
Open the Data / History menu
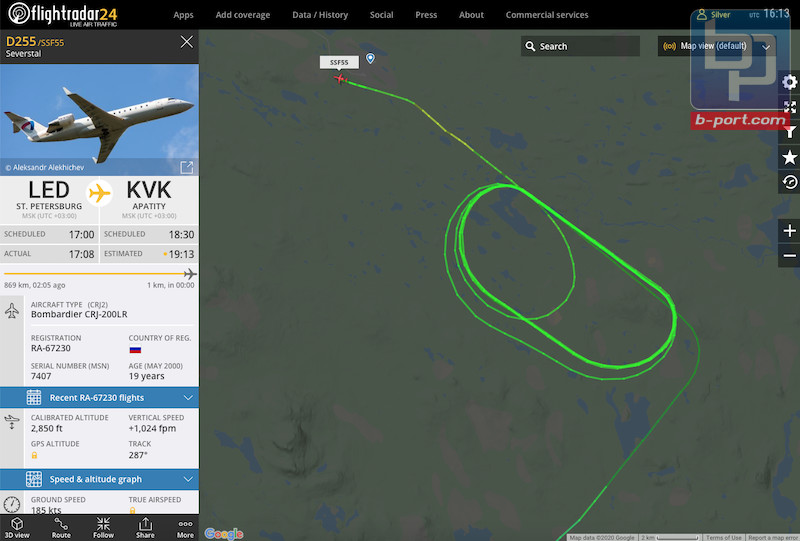[x=320, y=15]
